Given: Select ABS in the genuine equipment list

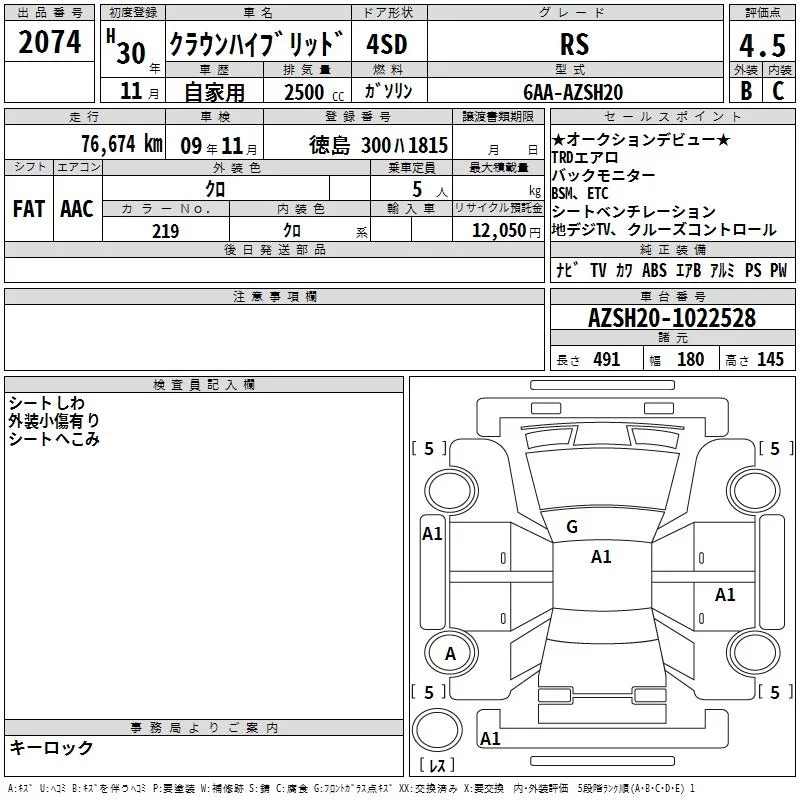Looking at the screenshot, I should click(654, 270).
